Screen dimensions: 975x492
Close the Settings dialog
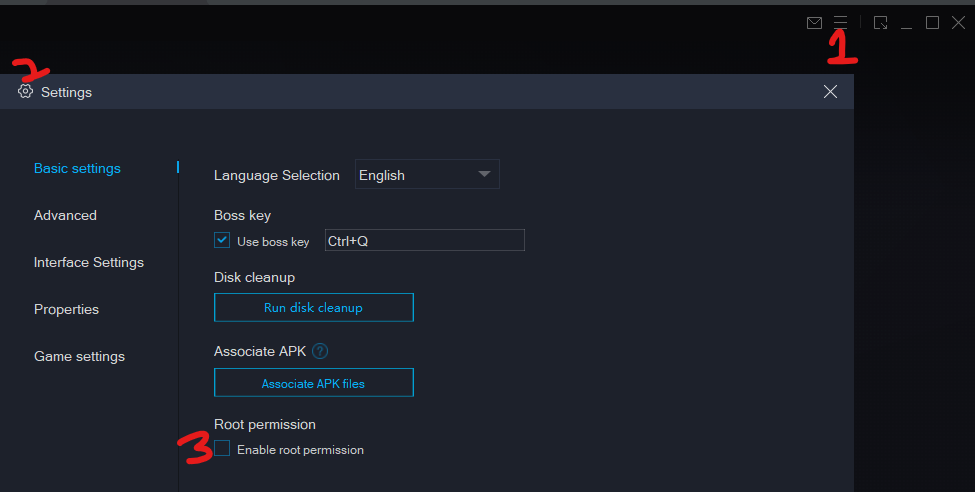830,92
